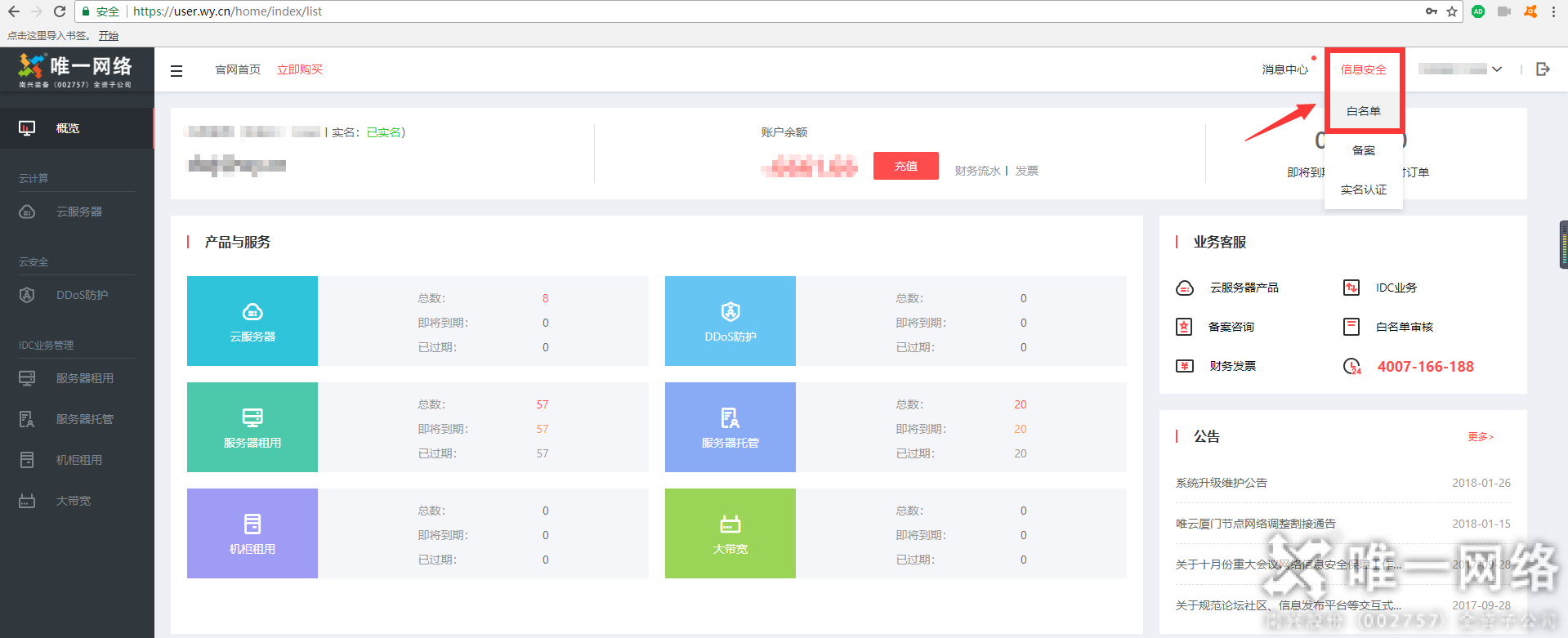Open the 机柜租用 purple tile
Viewport: 1568px width, 638px height.
point(252,533)
